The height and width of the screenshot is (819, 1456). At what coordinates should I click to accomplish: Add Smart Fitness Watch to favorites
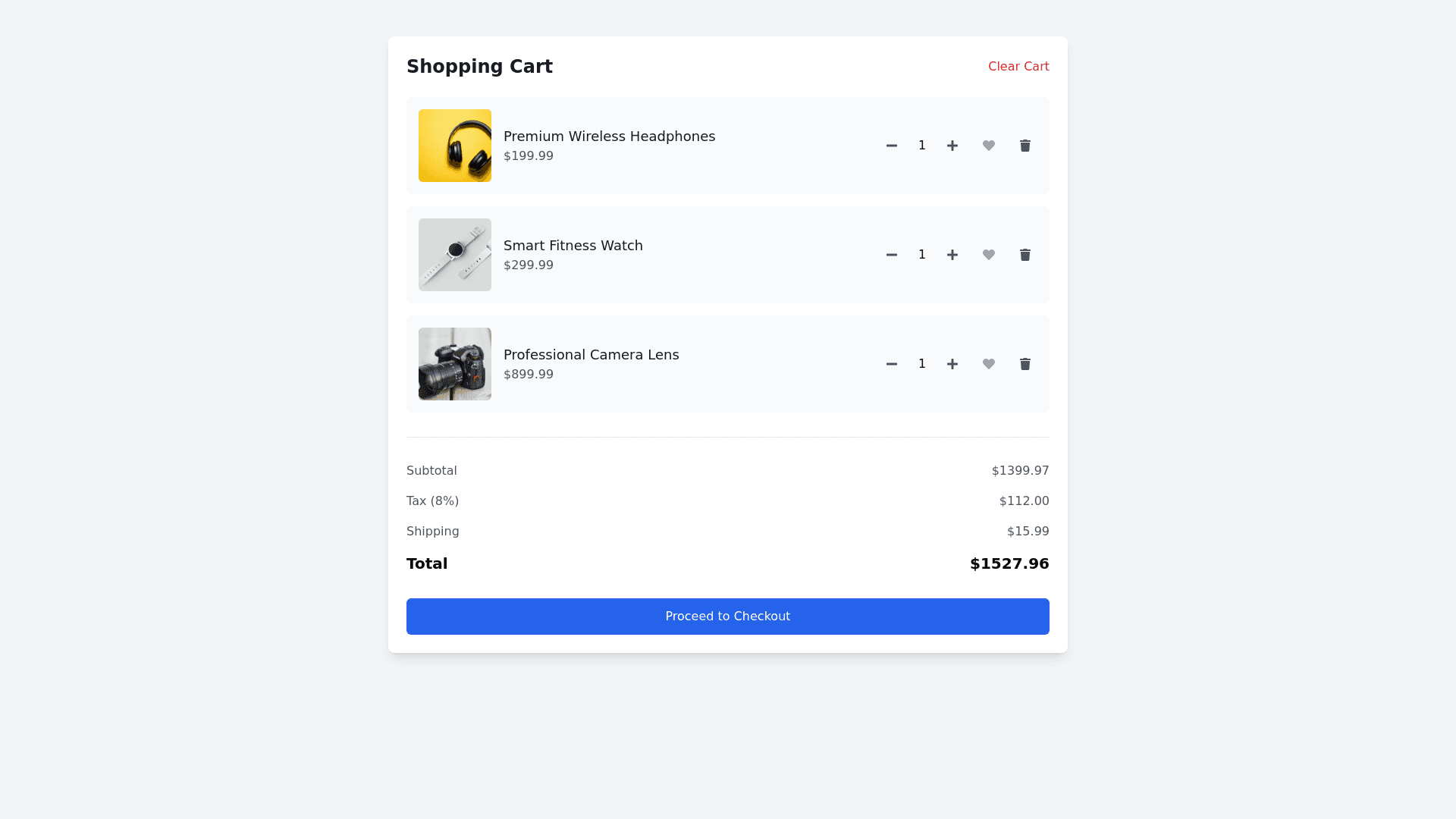pyautogui.click(x=989, y=255)
